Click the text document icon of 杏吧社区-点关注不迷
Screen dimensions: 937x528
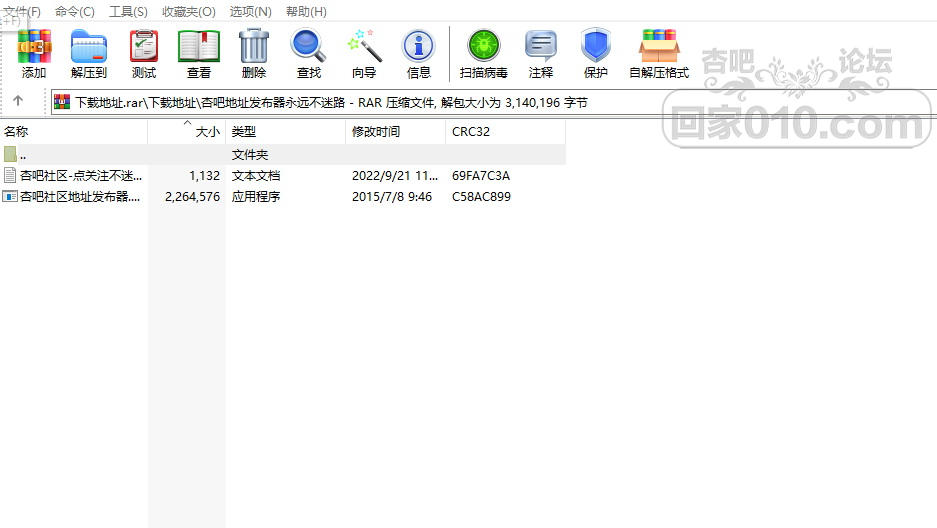[10, 175]
